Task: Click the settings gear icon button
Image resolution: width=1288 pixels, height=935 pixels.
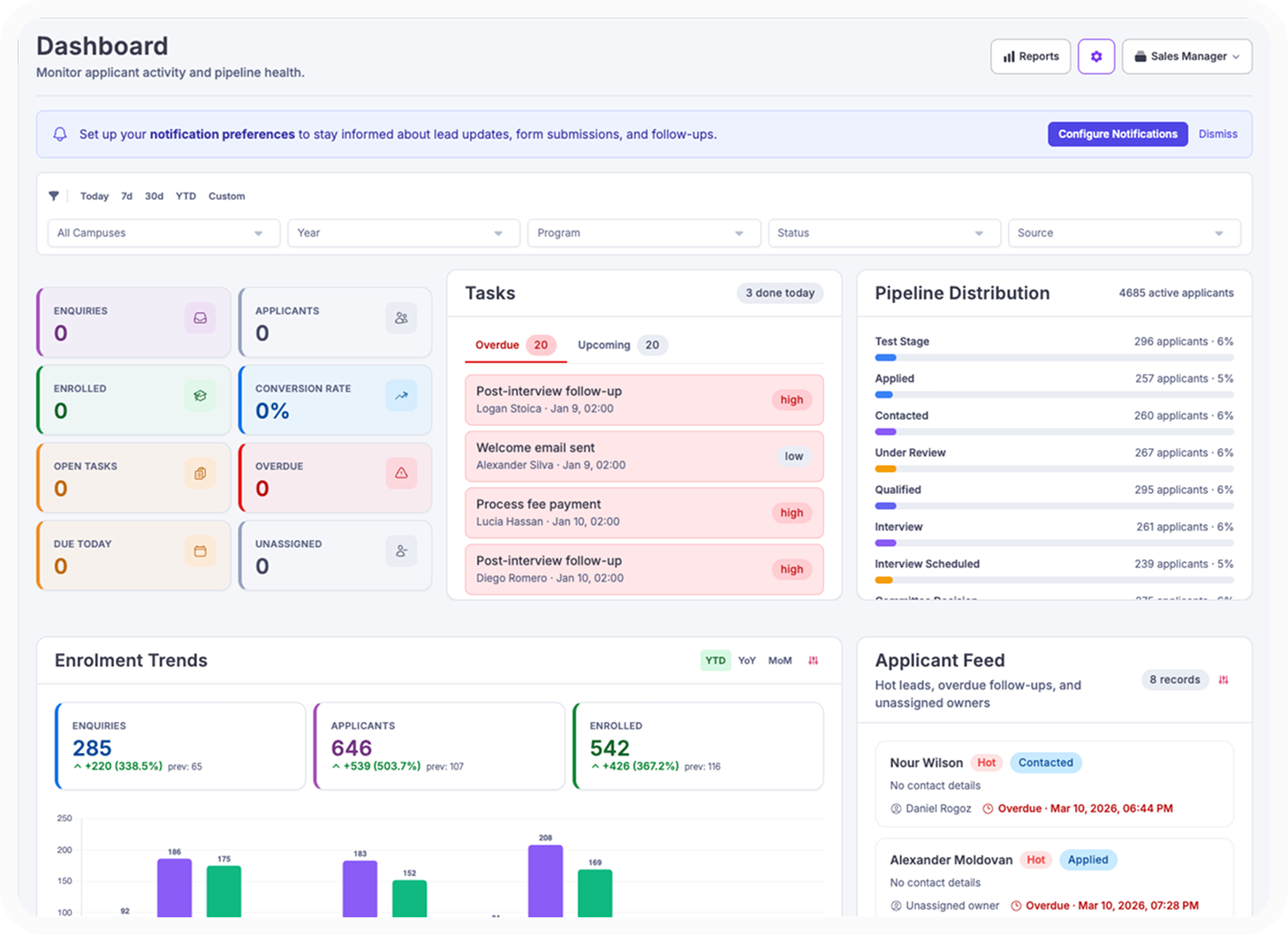Action: tap(1095, 57)
